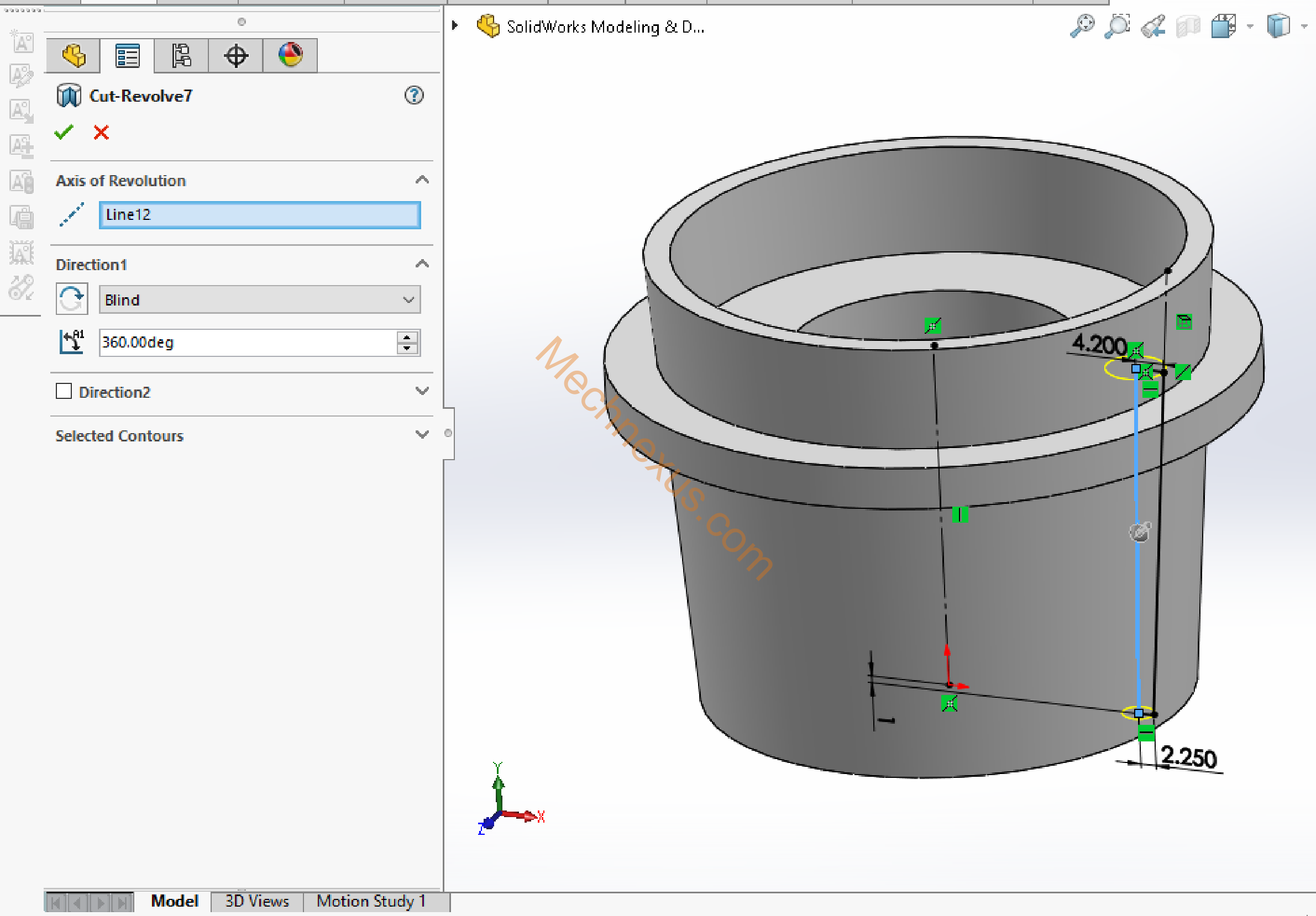Screen dimensions: 1316x916
Task: Switch to the 3D Views tab
Action: pos(257,901)
